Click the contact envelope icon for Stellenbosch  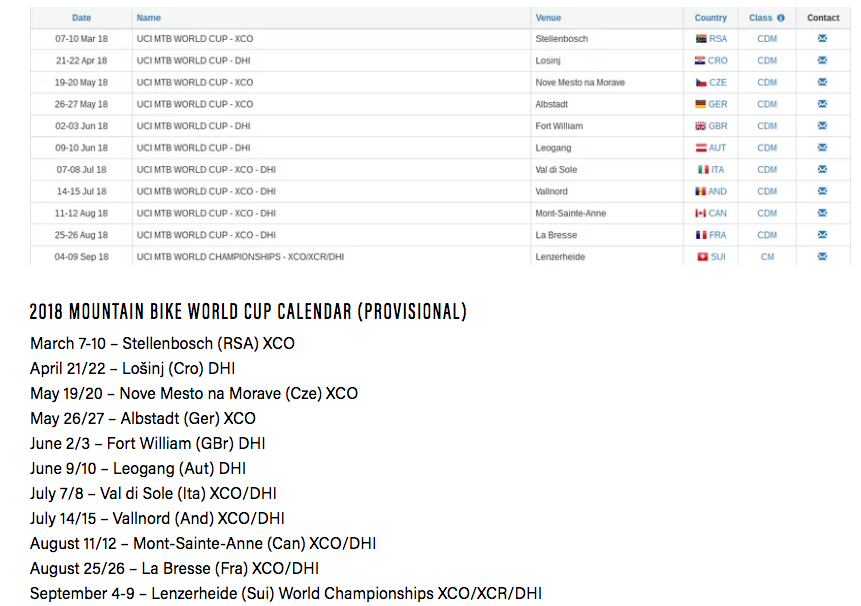[x=822, y=38]
